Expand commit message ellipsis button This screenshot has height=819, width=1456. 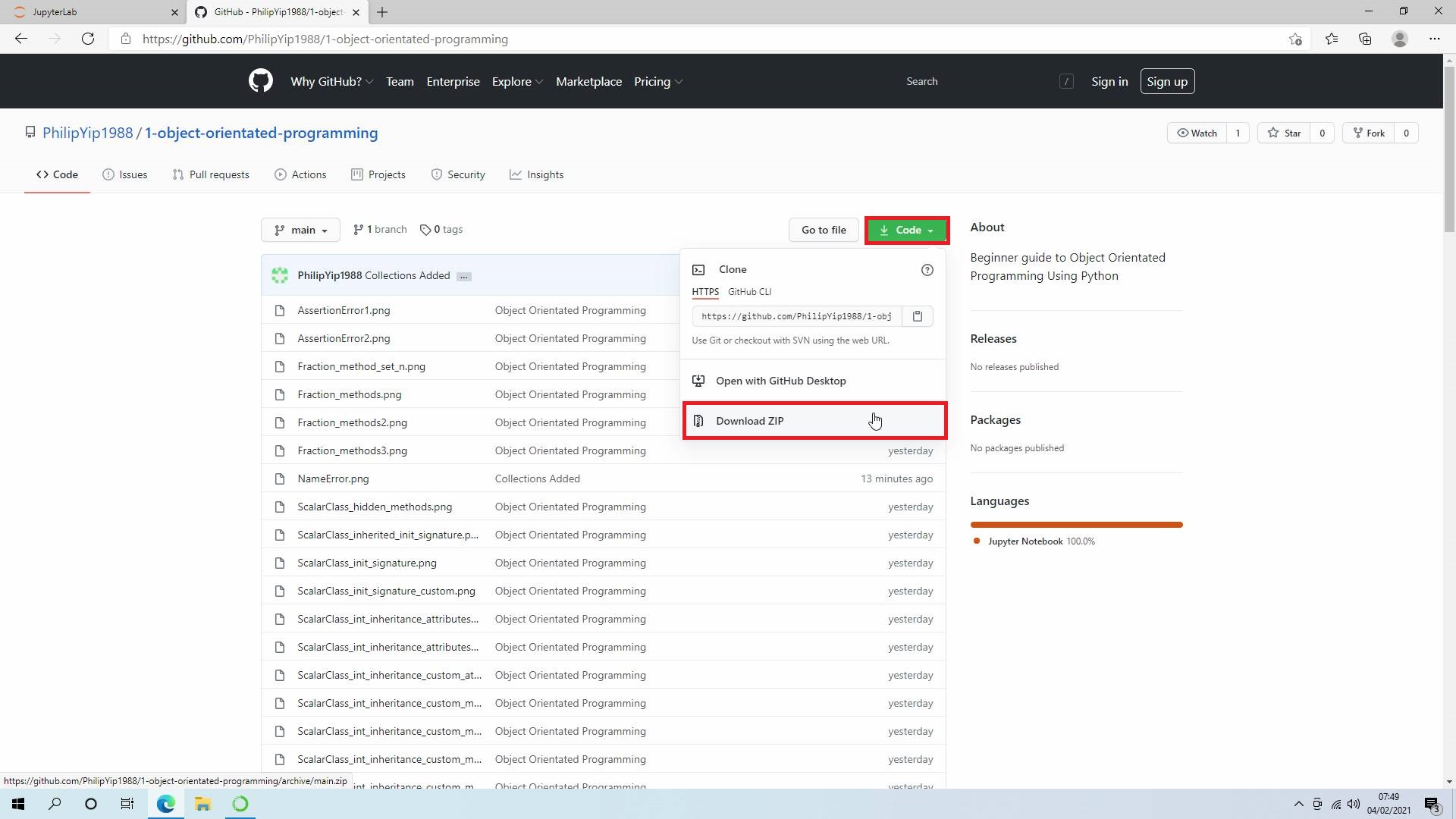464,276
